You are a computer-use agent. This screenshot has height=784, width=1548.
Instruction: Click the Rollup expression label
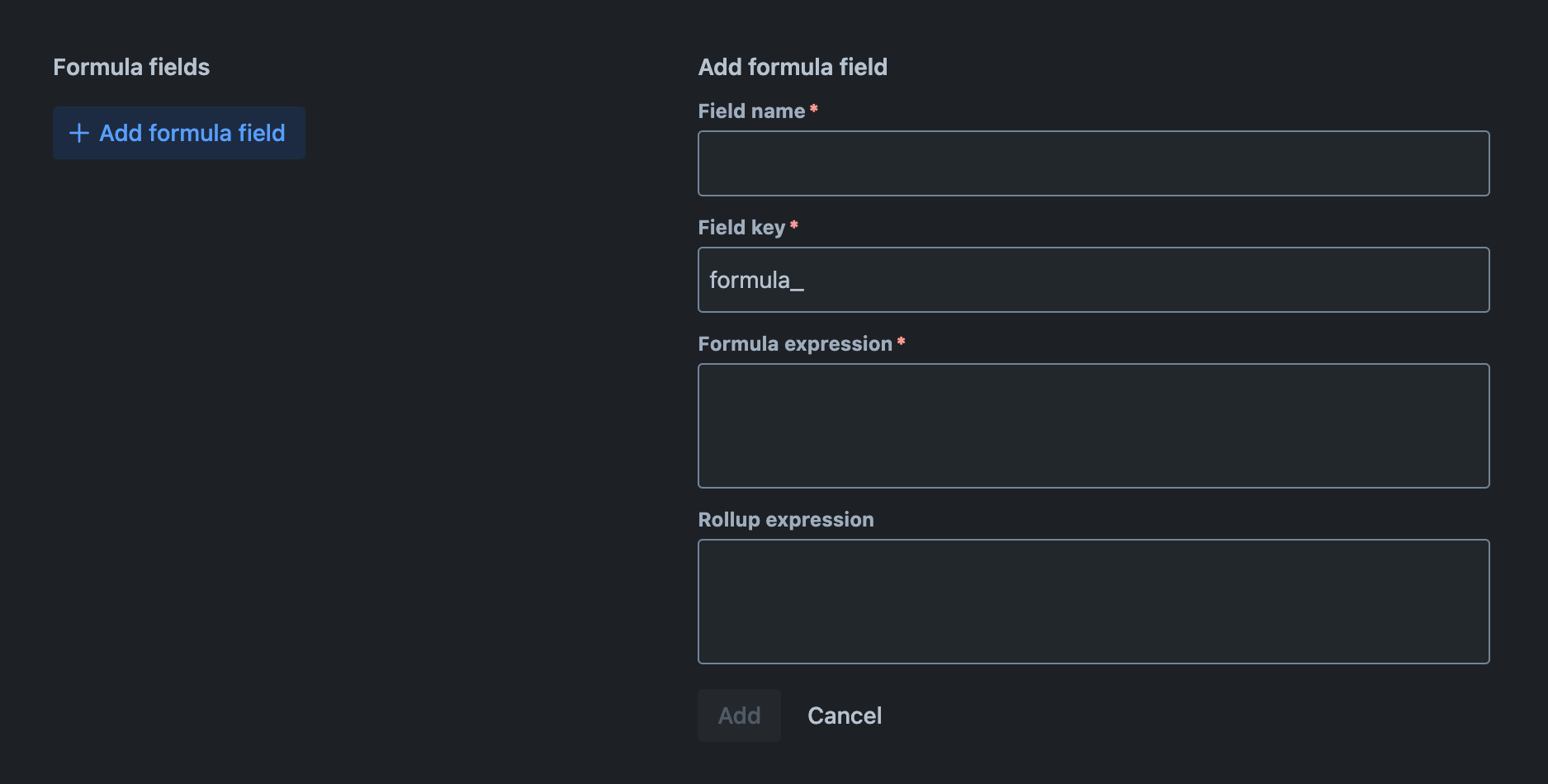click(786, 519)
